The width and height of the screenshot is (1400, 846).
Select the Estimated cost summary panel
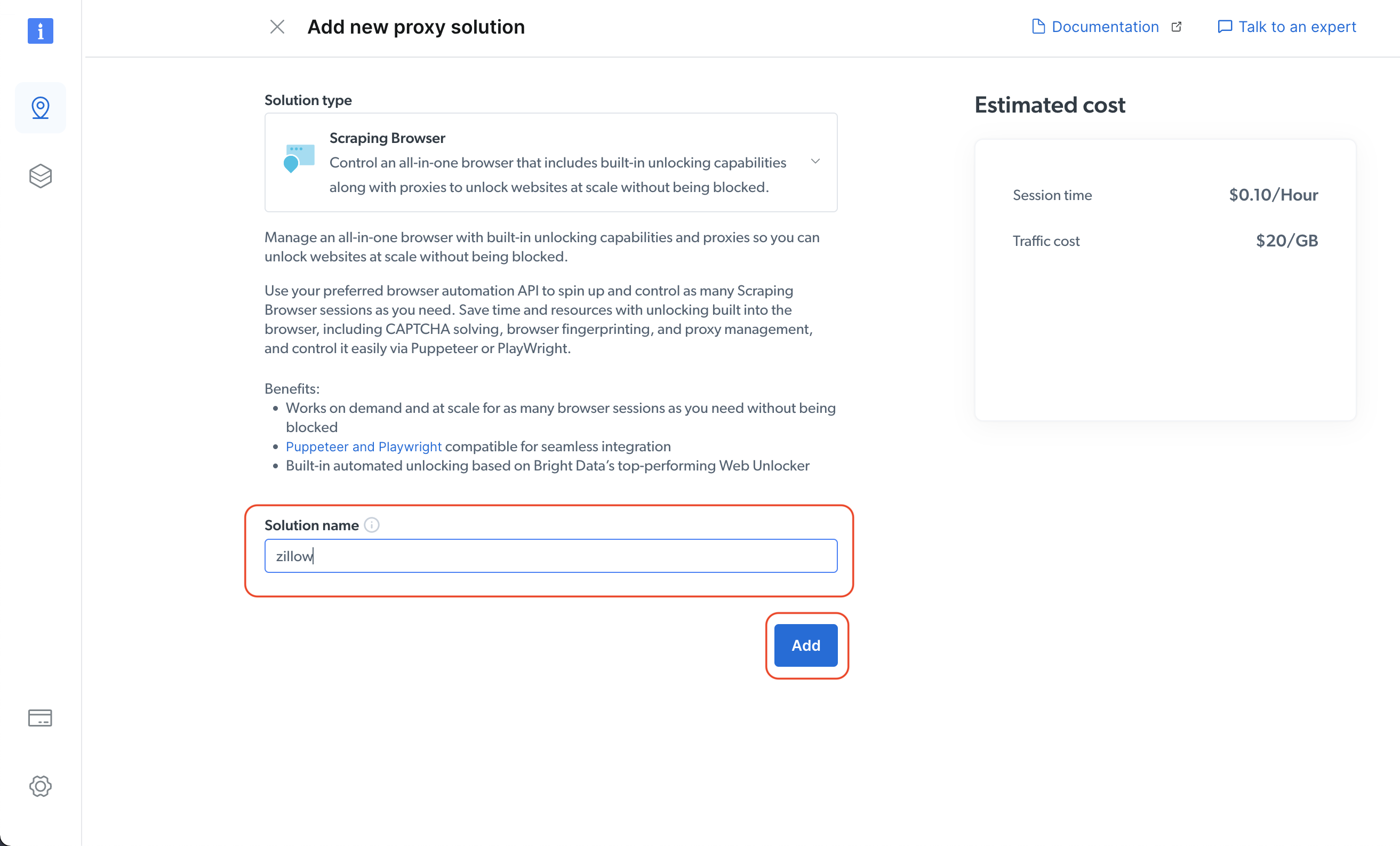coord(1165,278)
